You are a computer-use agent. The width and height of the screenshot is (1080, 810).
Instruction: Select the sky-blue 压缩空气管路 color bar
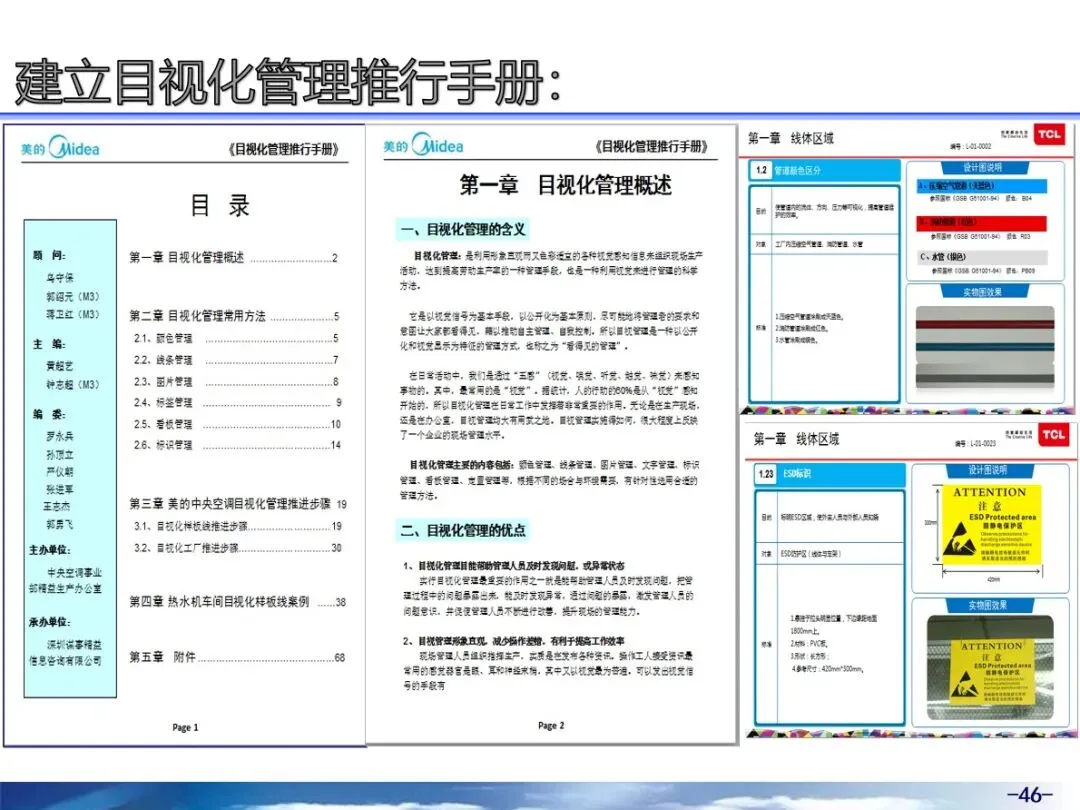[982, 186]
